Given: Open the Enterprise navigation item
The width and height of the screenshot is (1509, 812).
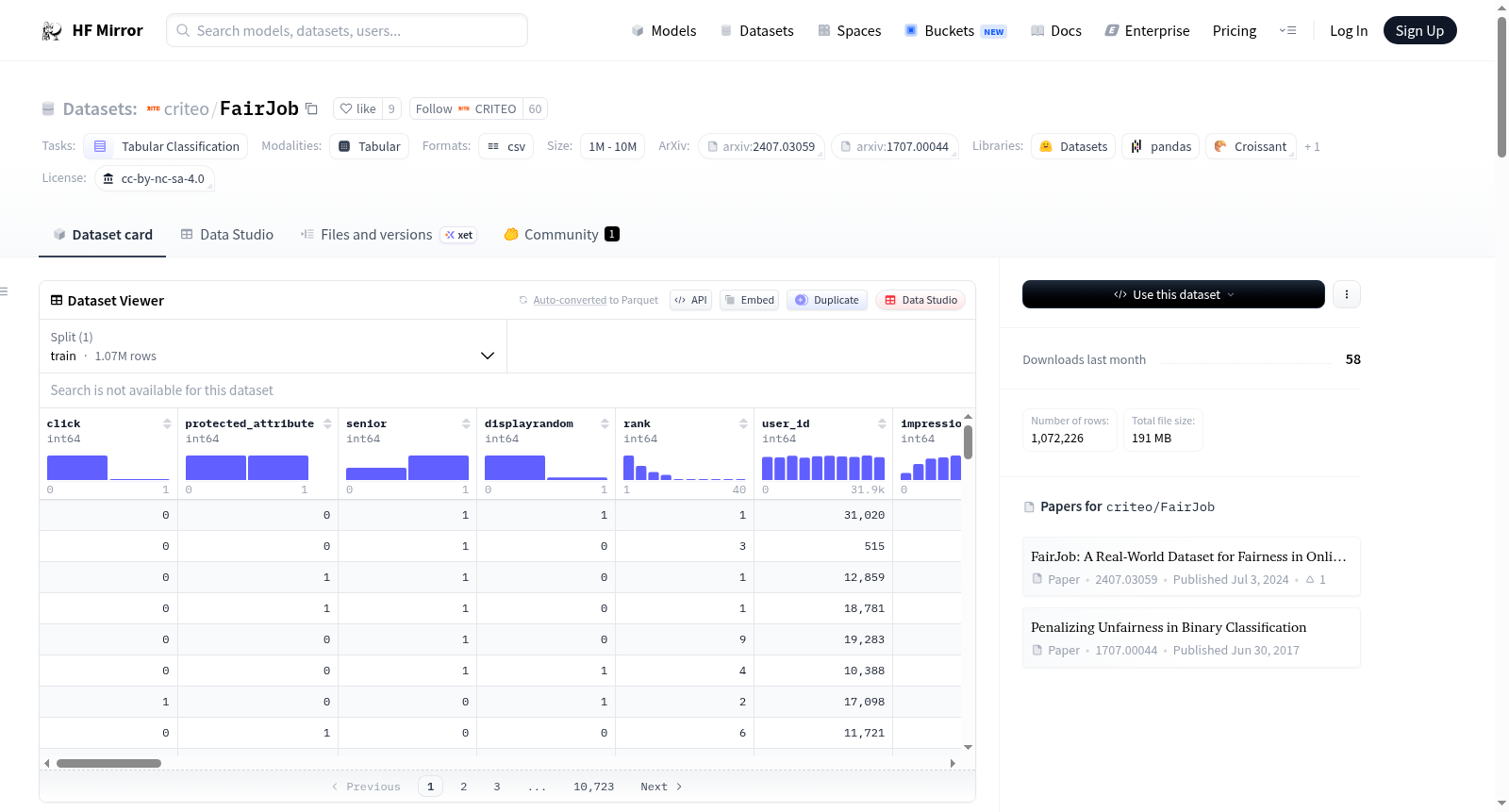Looking at the screenshot, I should click(1147, 30).
